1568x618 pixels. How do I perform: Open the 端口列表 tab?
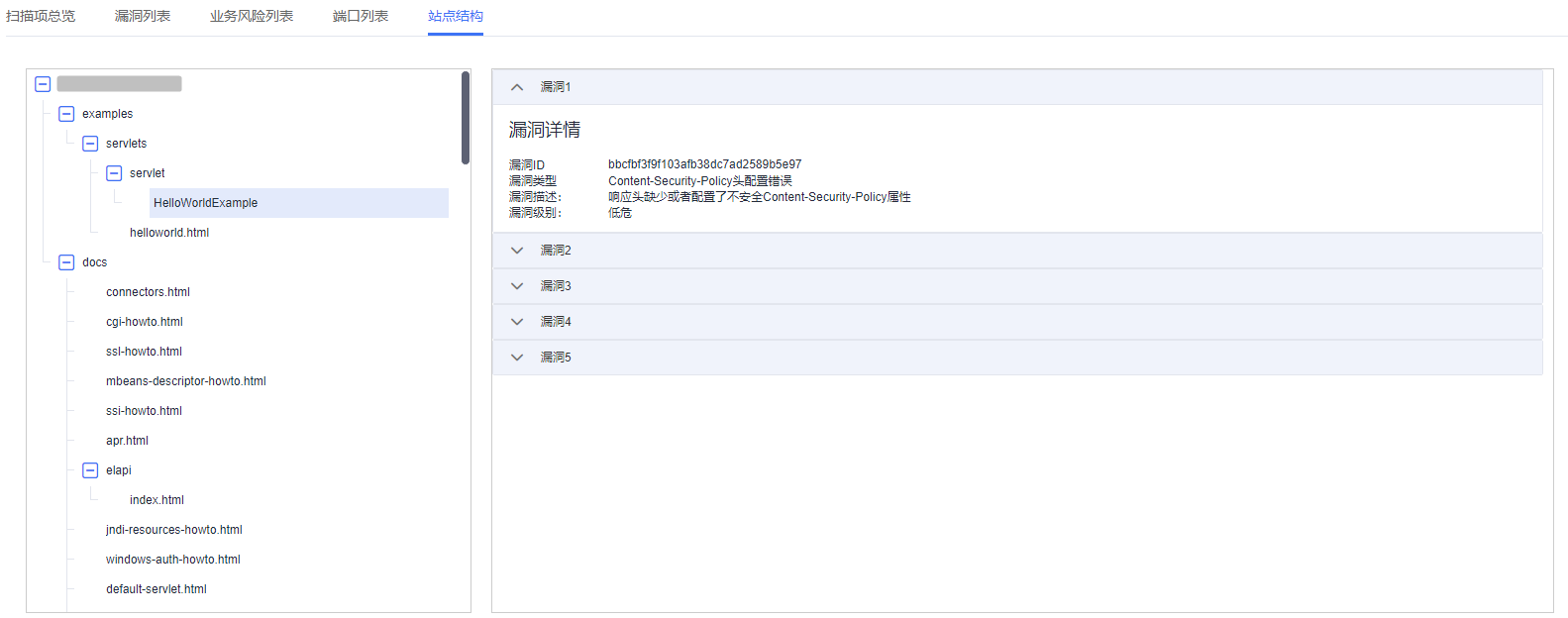(361, 16)
